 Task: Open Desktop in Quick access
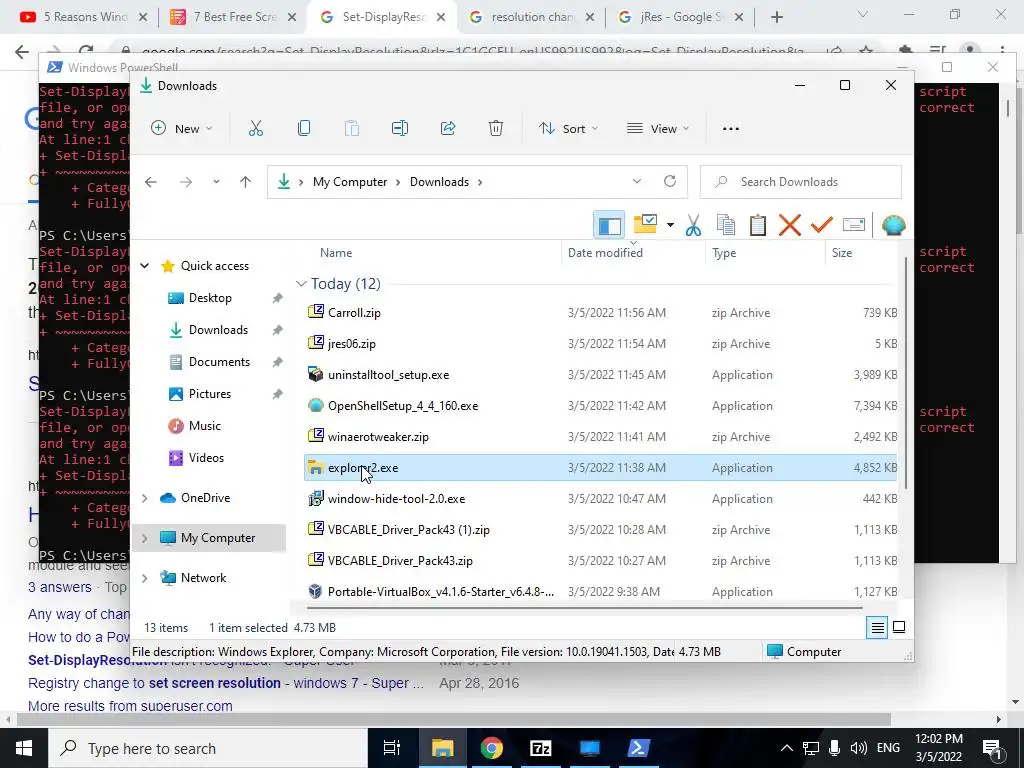pos(210,298)
